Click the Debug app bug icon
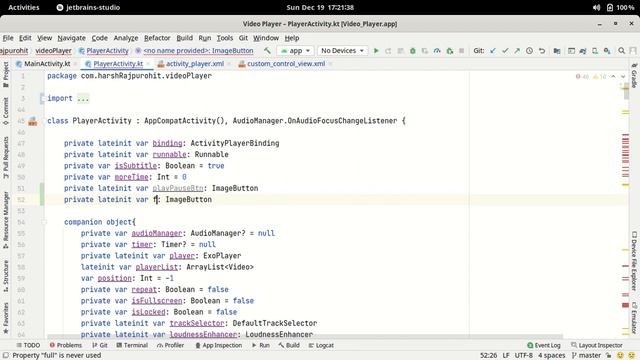 click(413, 51)
